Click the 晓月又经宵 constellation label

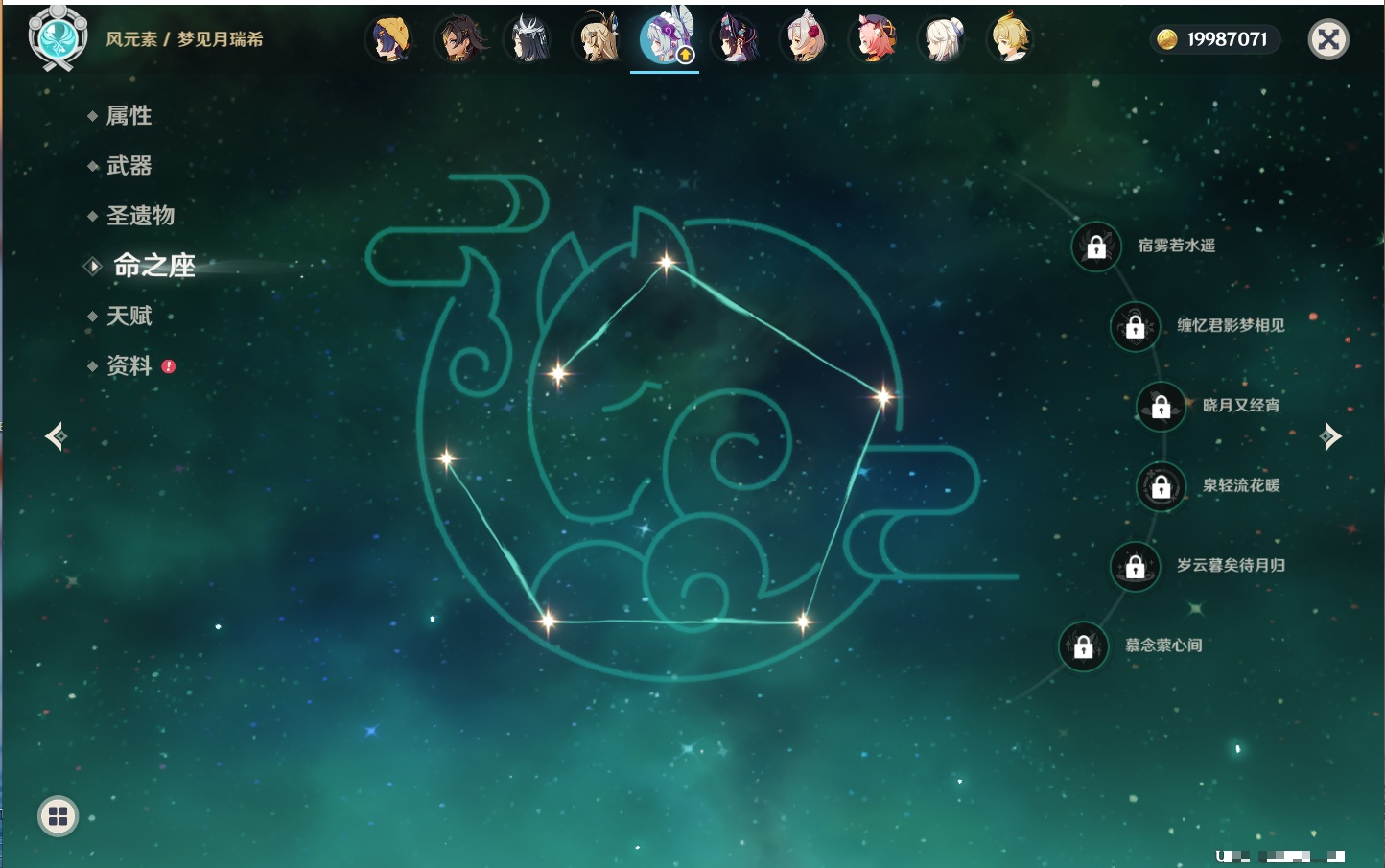(x=1241, y=405)
